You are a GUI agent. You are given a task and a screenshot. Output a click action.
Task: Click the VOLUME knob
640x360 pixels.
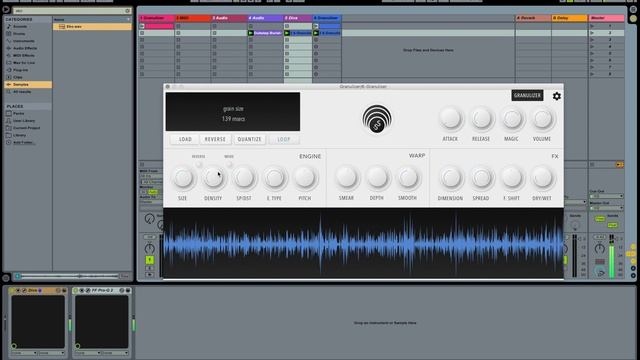coord(542,119)
